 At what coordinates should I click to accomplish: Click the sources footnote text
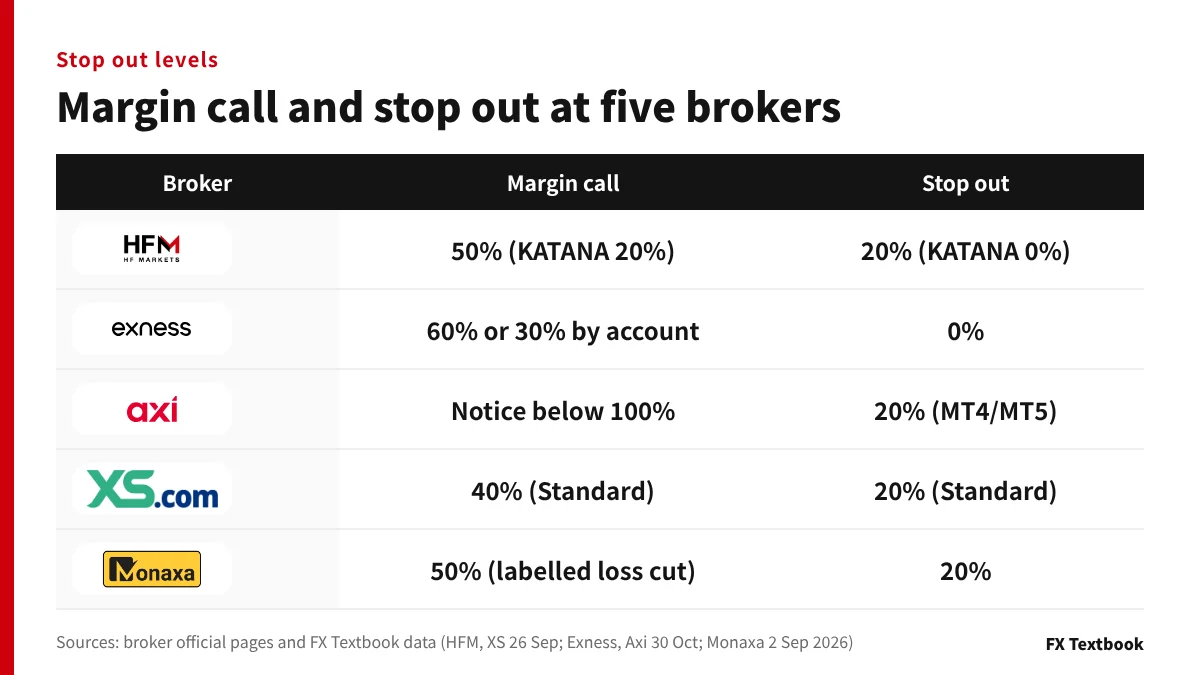pyautogui.click(x=454, y=642)
